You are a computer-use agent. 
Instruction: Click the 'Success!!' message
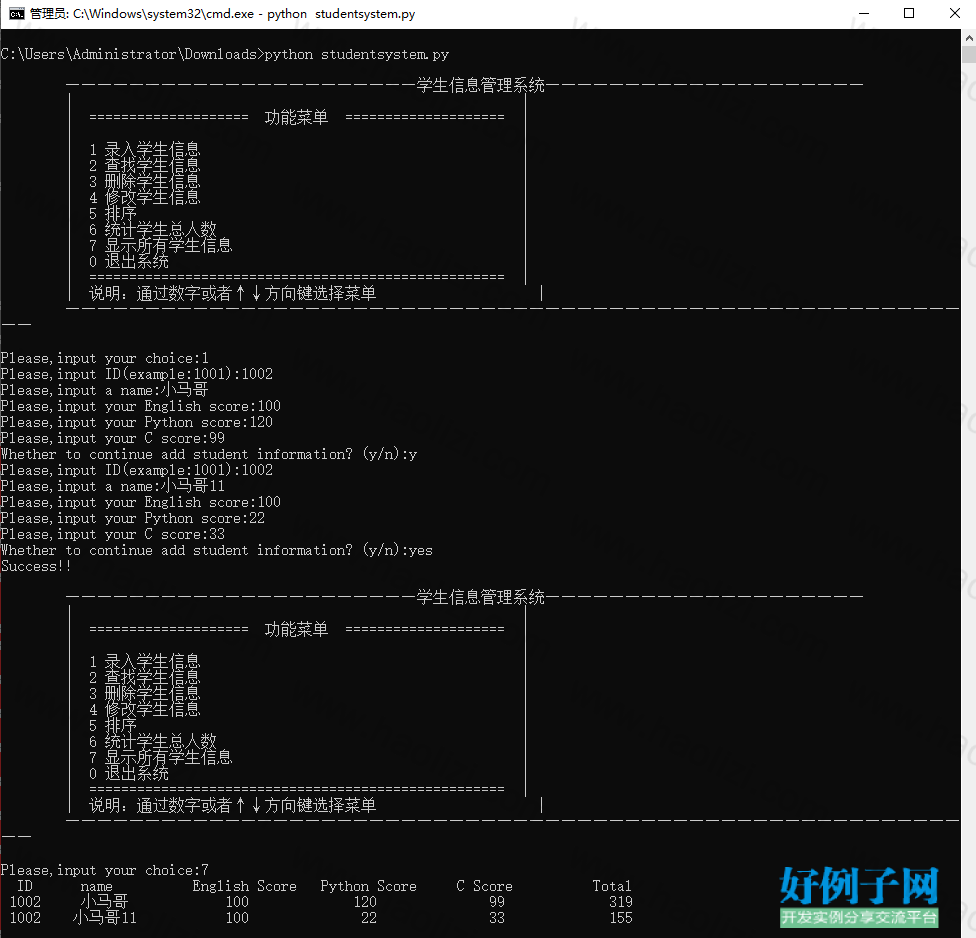(35, 566)
